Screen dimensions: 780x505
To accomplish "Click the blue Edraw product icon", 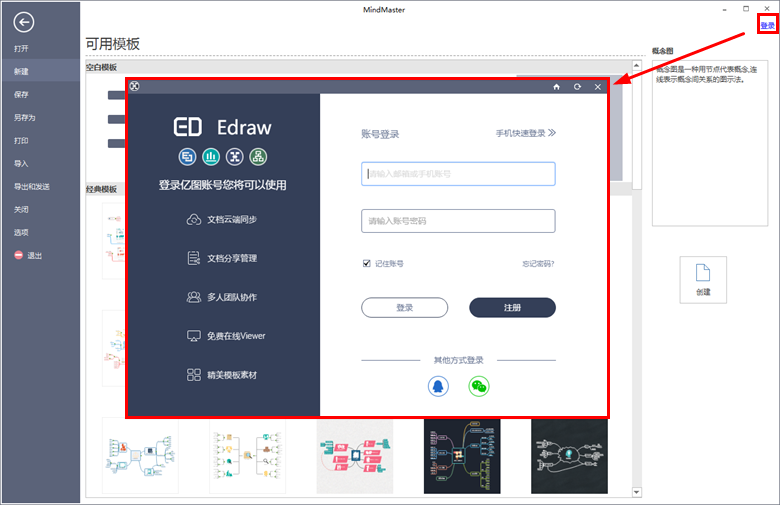I will [x=188, y=157].
